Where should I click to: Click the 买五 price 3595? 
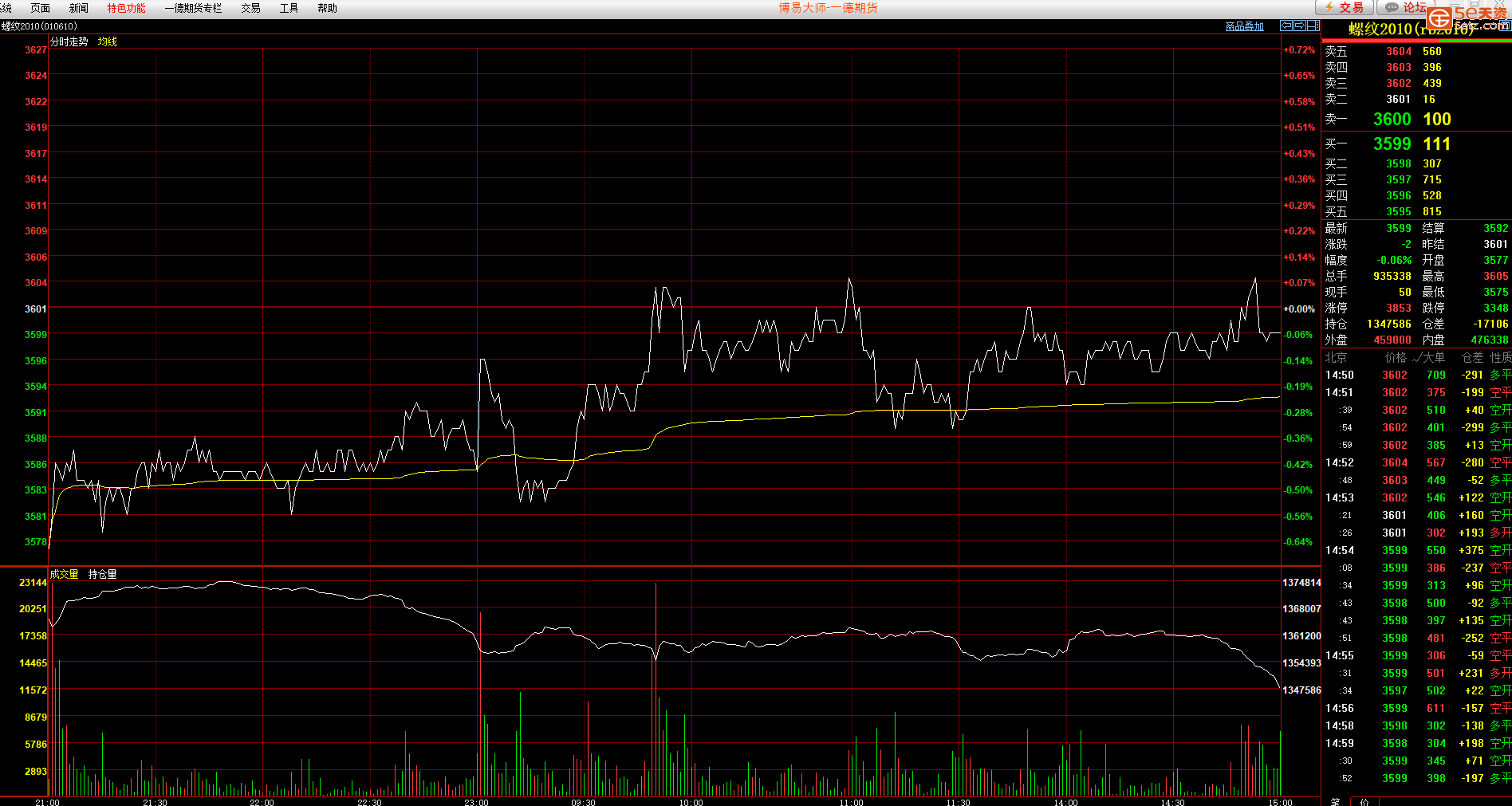coord(1398,211)
